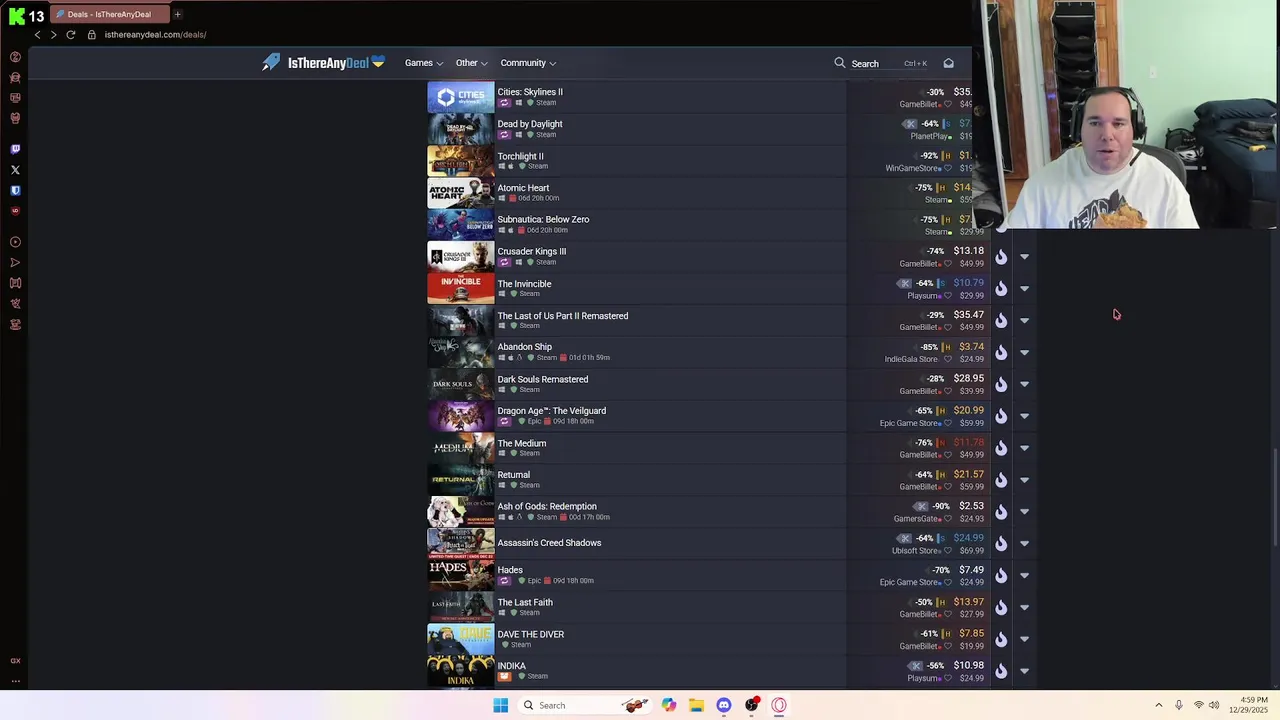This screenshot has width=1280, height=720.
Task: Click the $13.18 price for Crusader Kings III
Action: tap(968, 251)
